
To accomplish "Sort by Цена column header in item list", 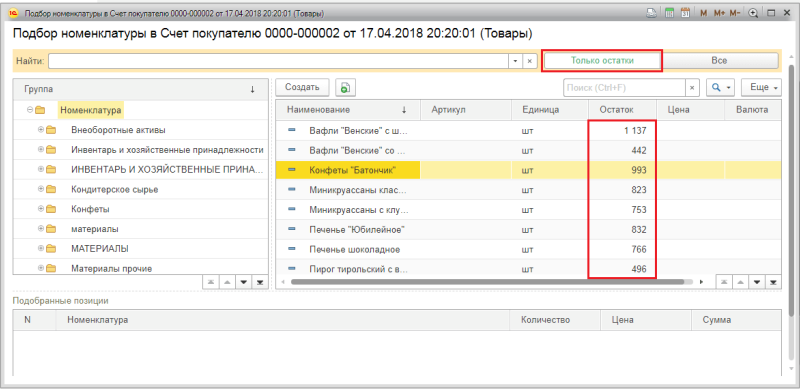I will [x=690, y=110].
